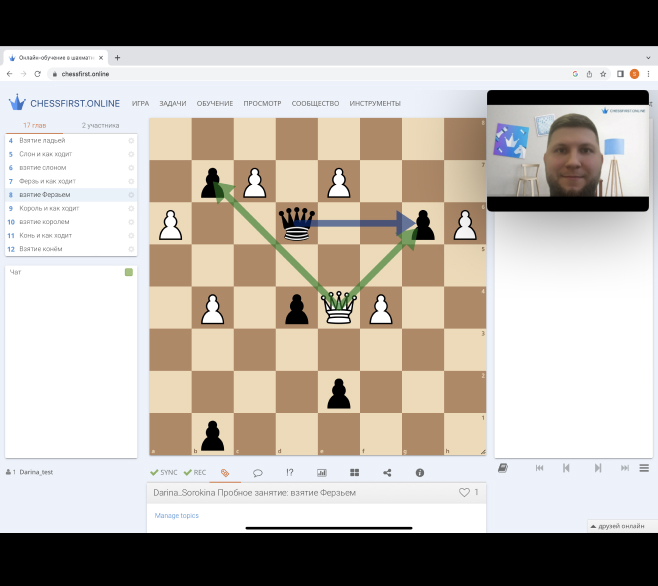Click the tags icon below the board
The width and height of the screenshot is (658, 586).
(225, 472)
